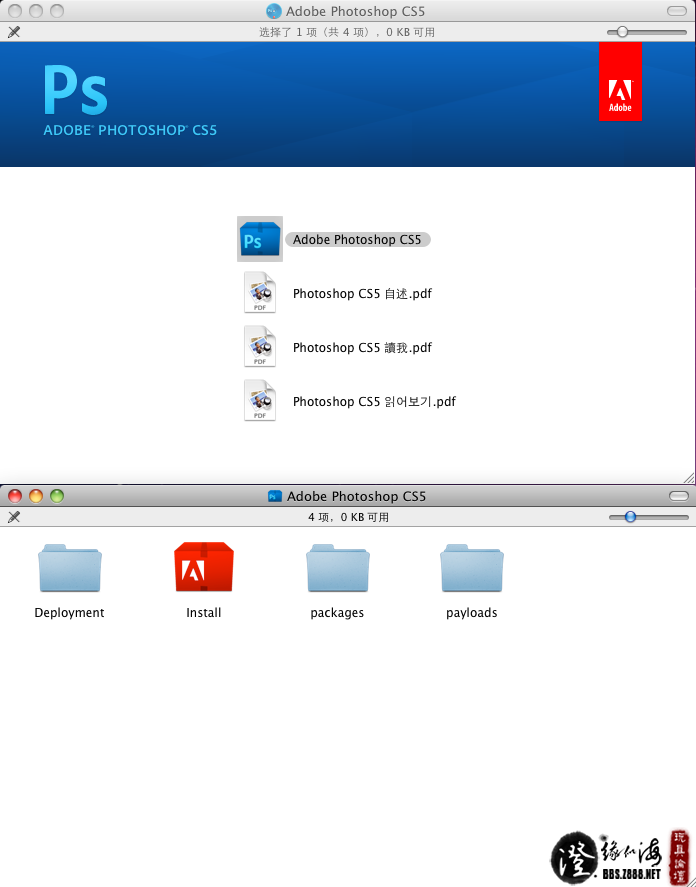
Task: Click the lower window title 'Adobe Photoshop CS5'
Action: [356, 496]
